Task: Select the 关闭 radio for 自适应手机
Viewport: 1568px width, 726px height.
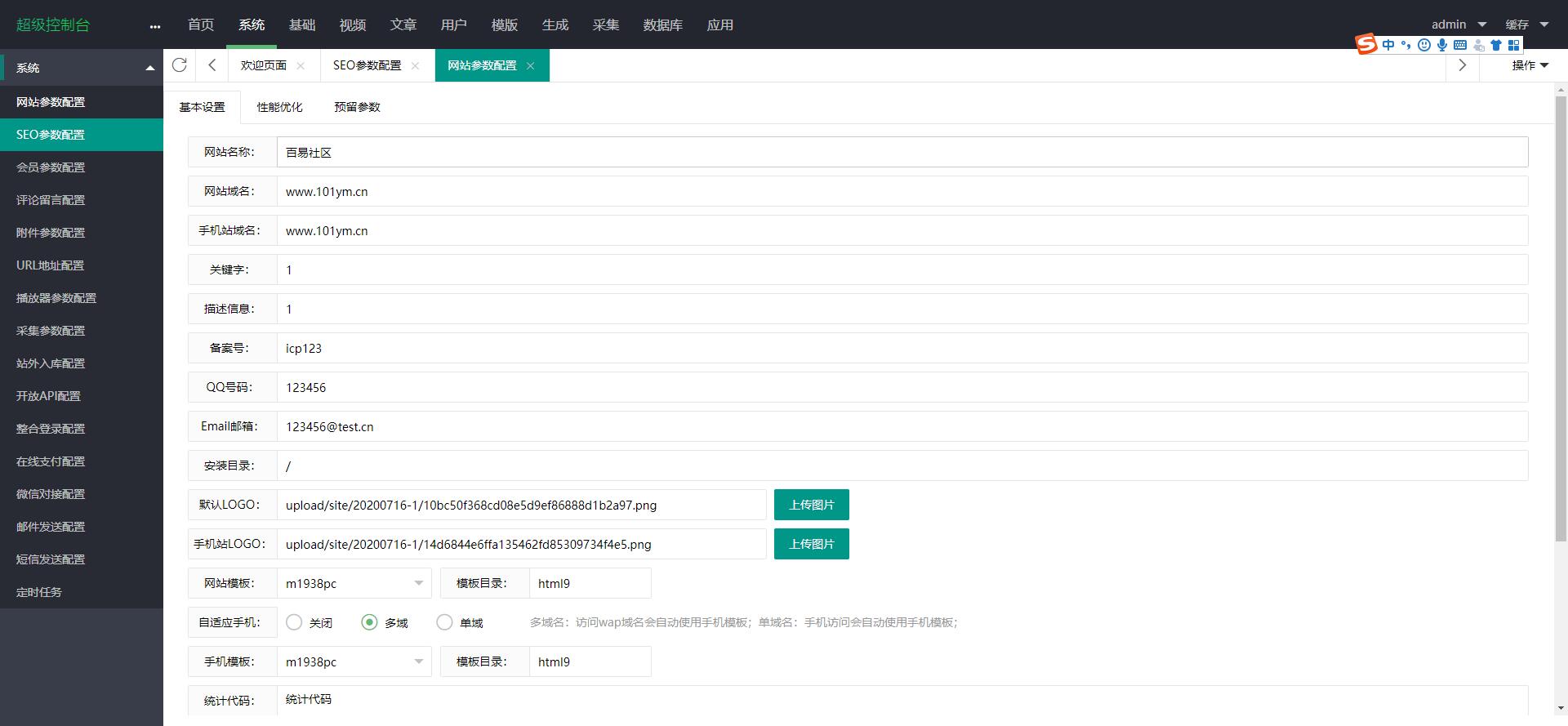Action: click(294, 622)
